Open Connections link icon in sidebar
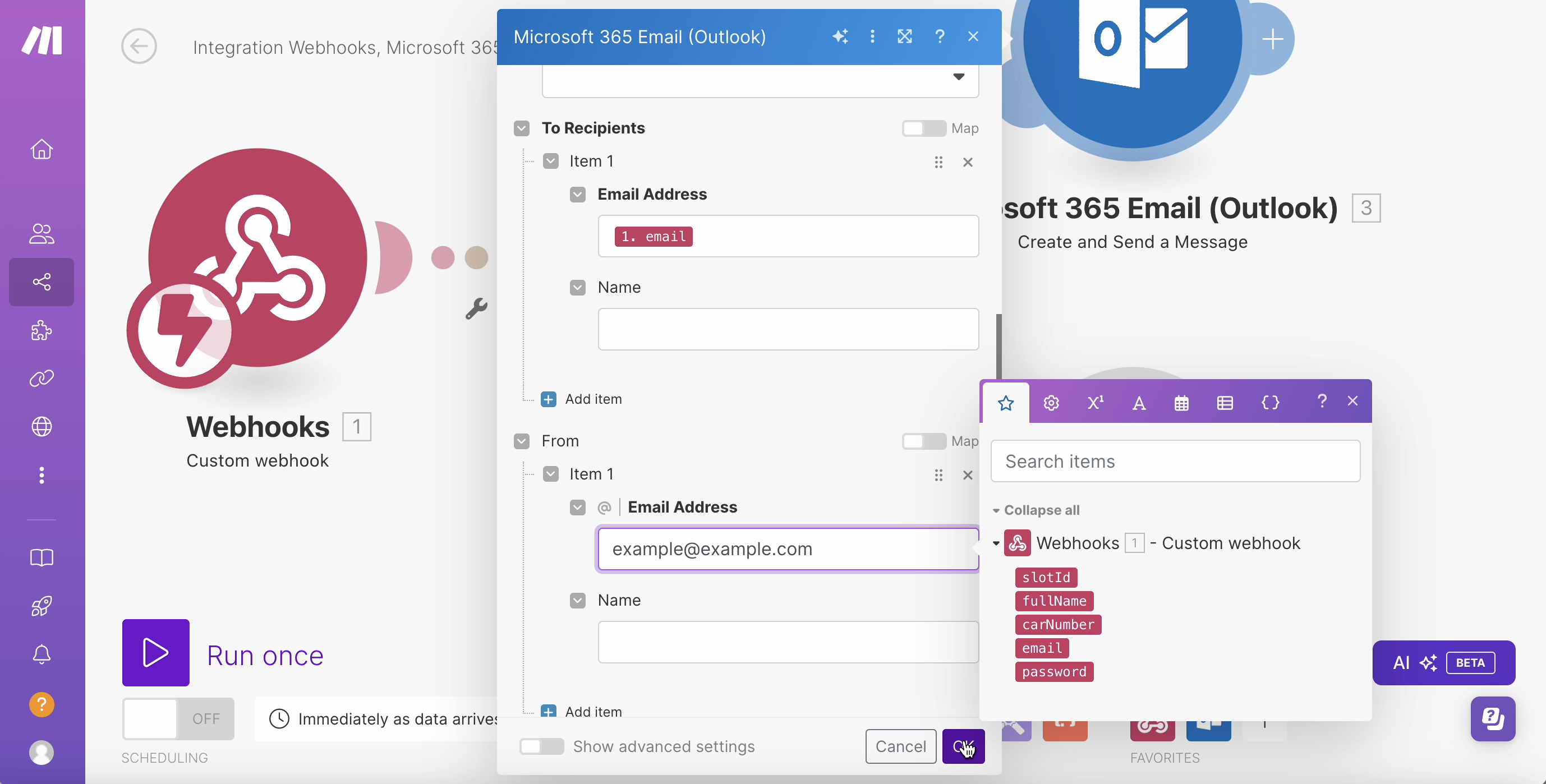Screen dimensions: 1546x784 [x=42, y=378]
